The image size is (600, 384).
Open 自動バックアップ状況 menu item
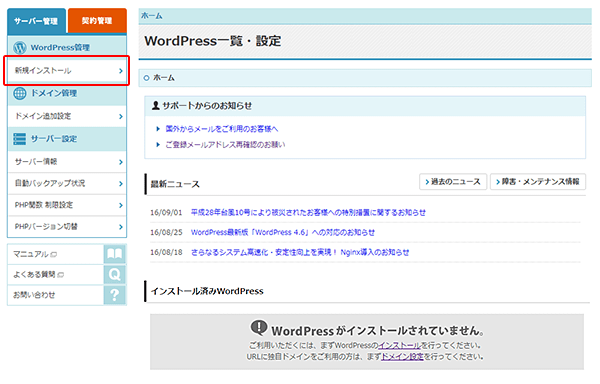[x=67, y=184]
